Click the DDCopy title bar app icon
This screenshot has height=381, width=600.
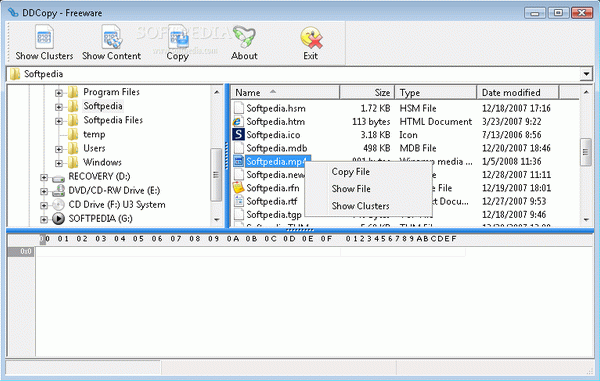click(x=13, y=13)
